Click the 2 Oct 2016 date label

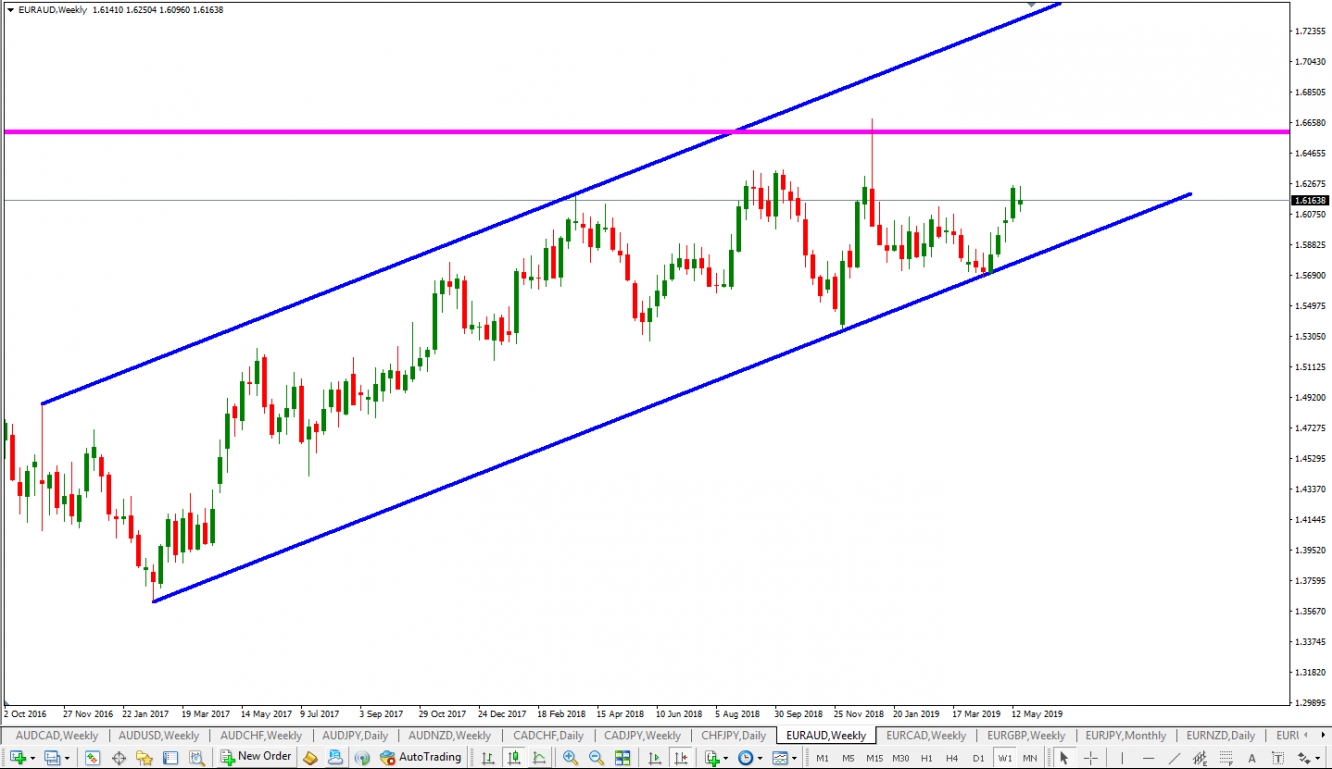coord(26,714)
